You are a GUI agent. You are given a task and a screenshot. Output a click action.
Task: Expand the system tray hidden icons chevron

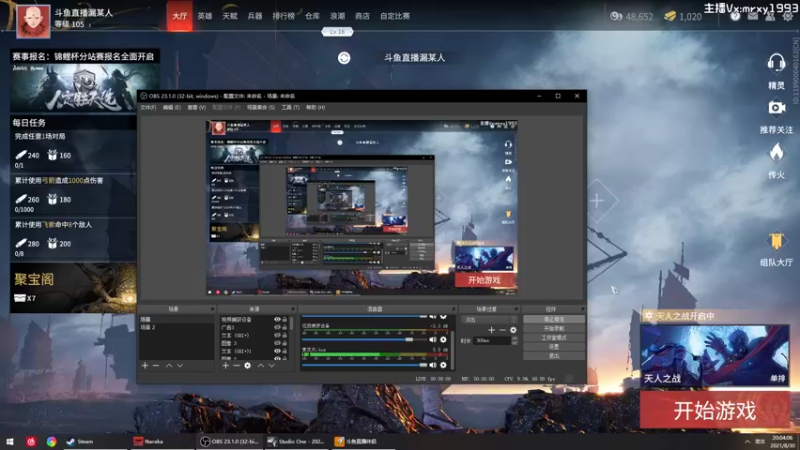point(747,441)
